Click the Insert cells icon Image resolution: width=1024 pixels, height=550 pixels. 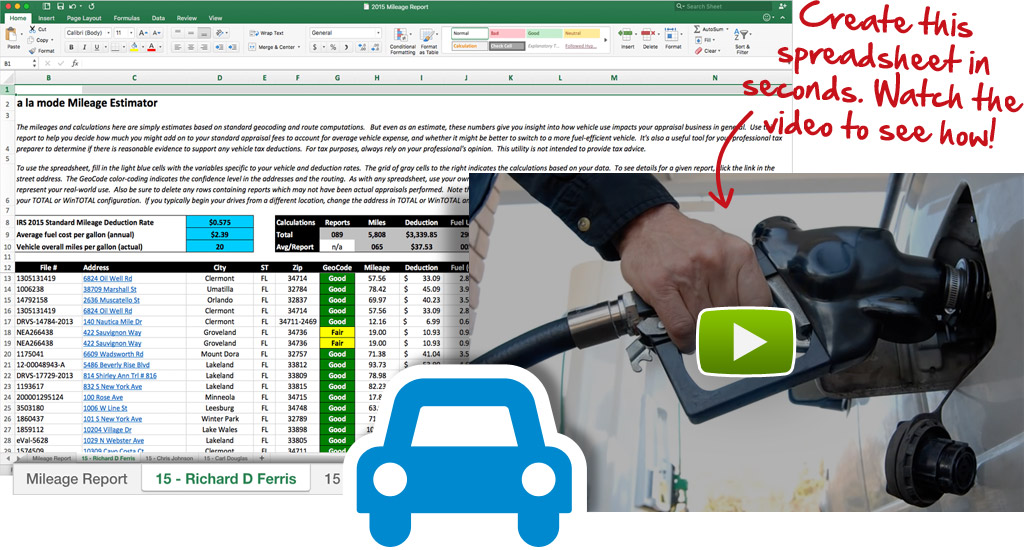click(627, 35)
